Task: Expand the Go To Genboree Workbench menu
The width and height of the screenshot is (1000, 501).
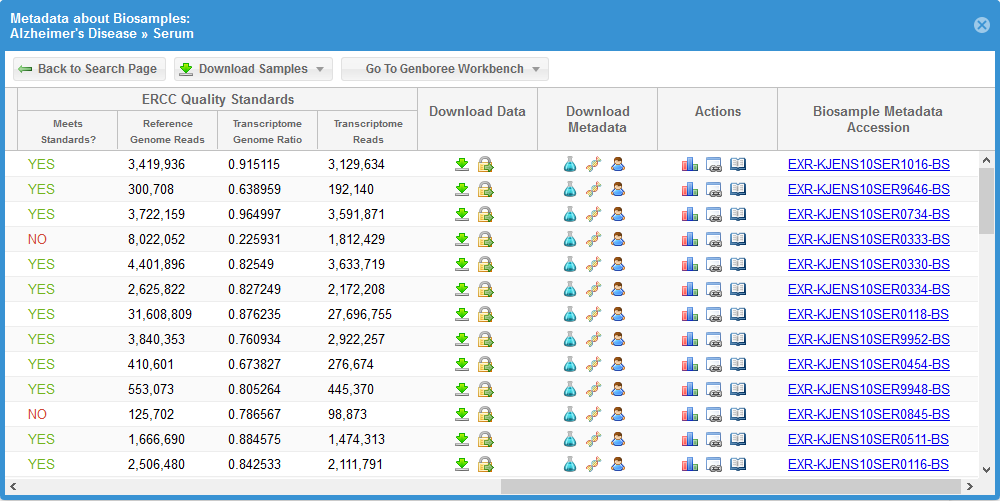Action: (445, 69)
